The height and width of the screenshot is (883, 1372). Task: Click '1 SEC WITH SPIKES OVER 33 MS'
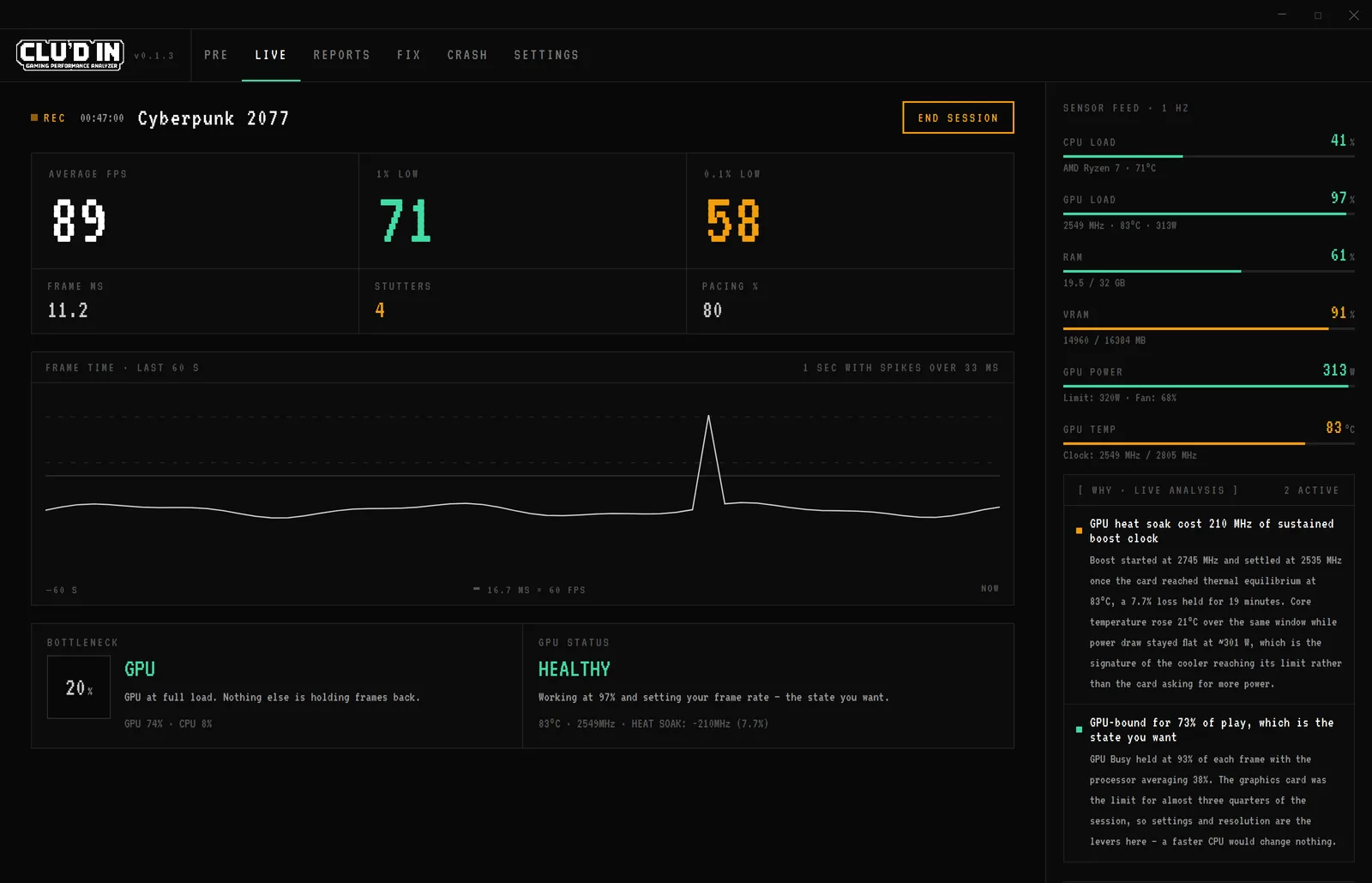[900, 368]
